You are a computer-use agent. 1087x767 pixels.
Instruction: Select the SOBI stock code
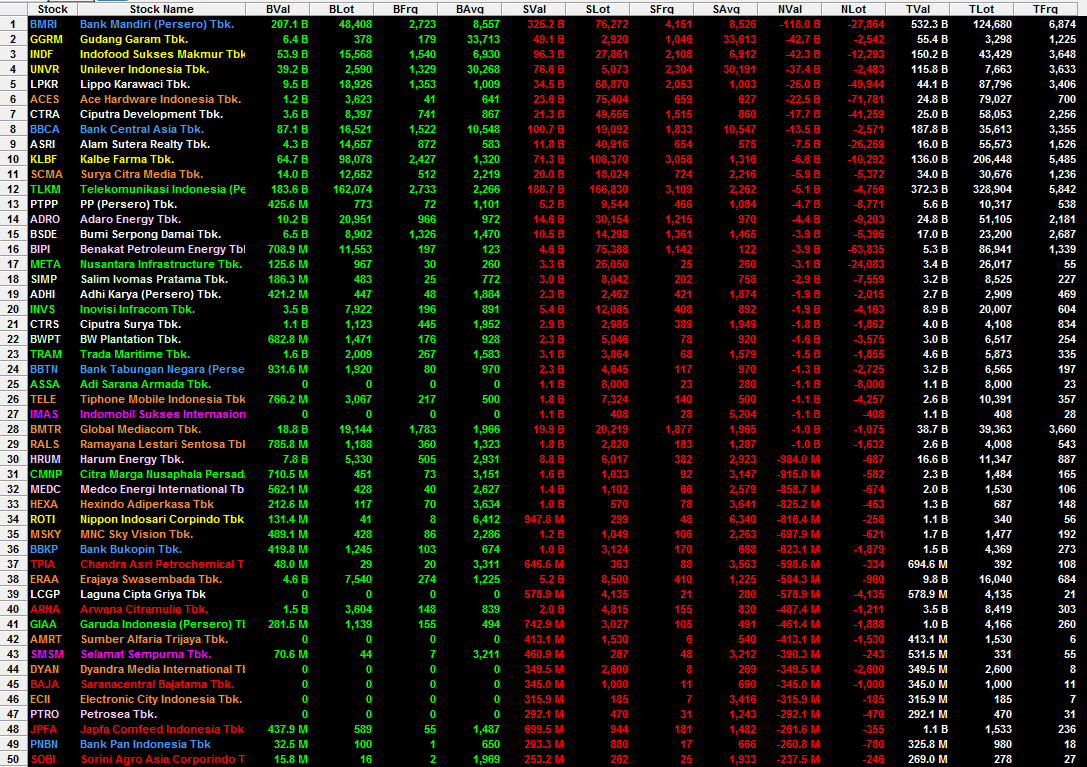click(x=43, y=760)
